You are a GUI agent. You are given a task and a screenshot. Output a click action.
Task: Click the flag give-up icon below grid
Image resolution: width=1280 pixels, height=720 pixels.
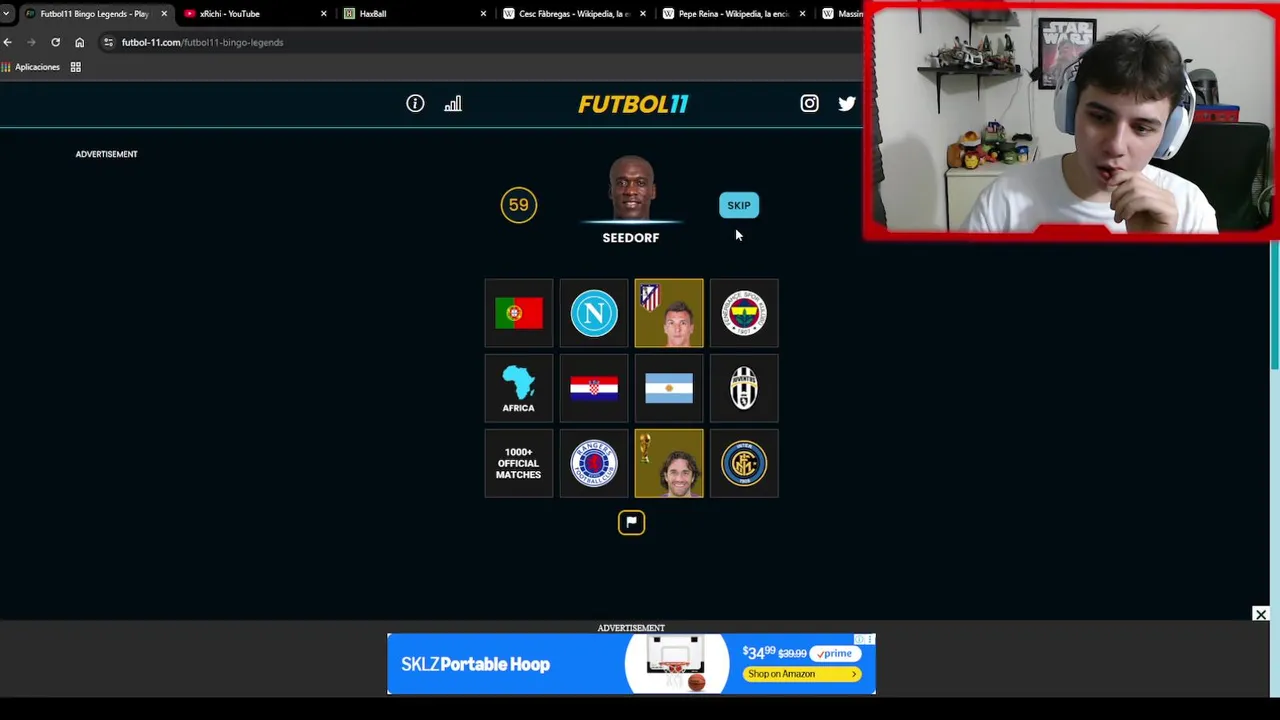(x=631, y=522)
